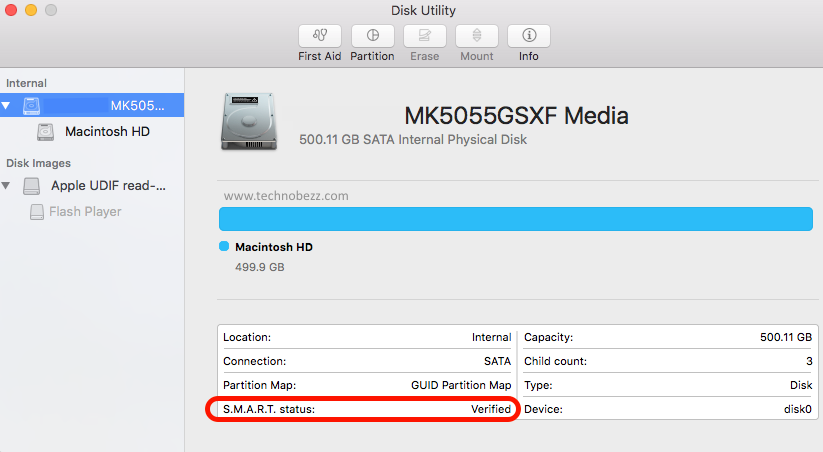Collapse the Apple UDIF disclosure triangle

(x=6, y=185)
